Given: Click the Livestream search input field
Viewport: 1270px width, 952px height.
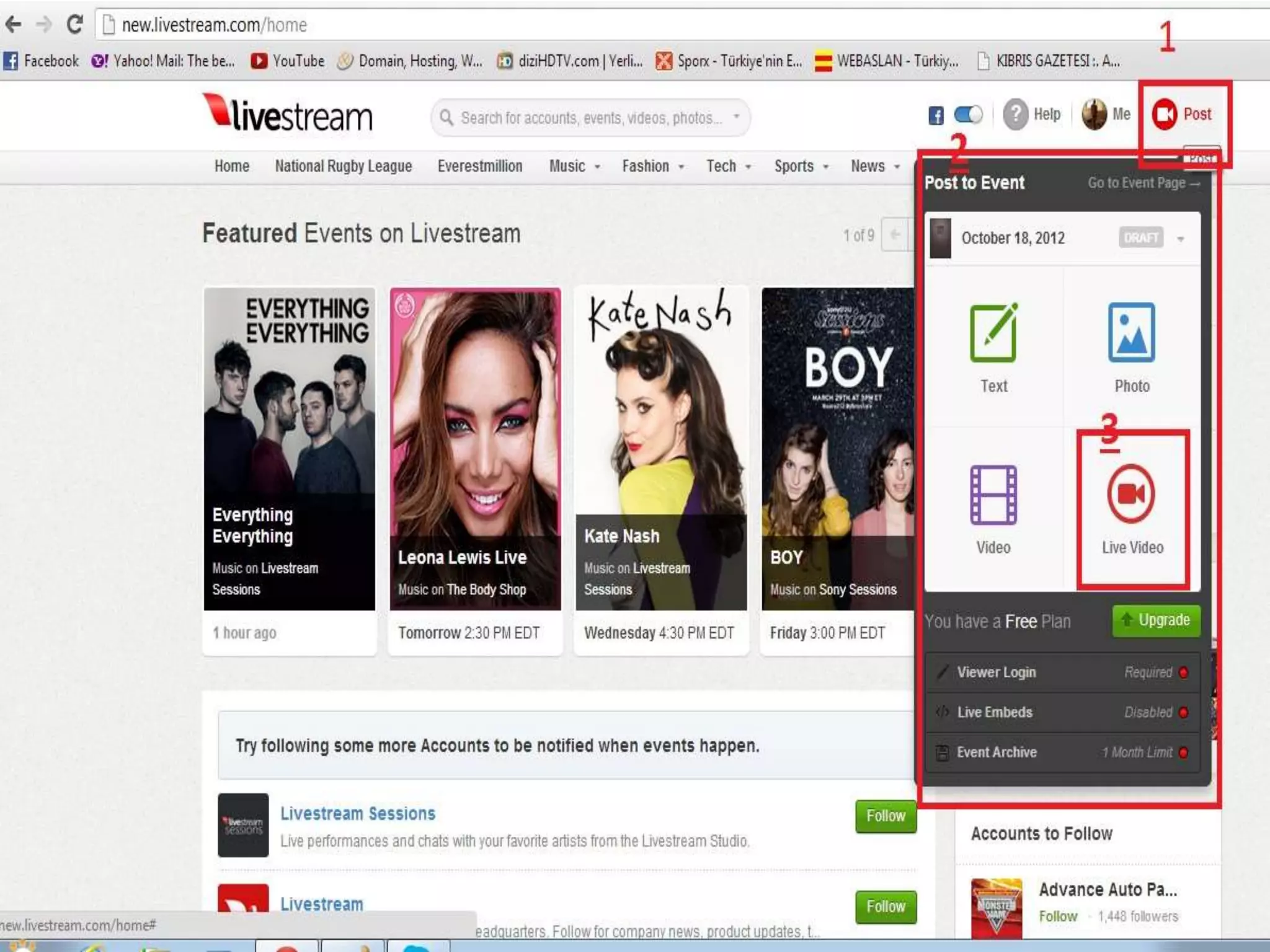Looking at the screenshot, I should point(589,118).
